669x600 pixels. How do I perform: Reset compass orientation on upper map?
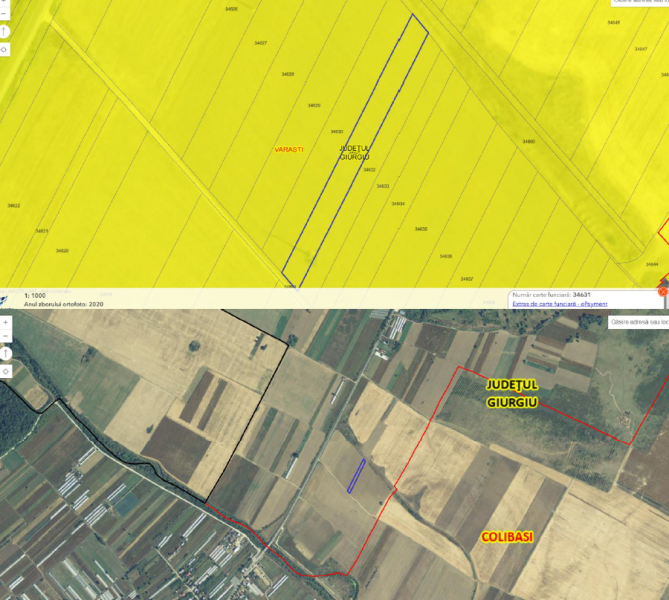[5, 31]
